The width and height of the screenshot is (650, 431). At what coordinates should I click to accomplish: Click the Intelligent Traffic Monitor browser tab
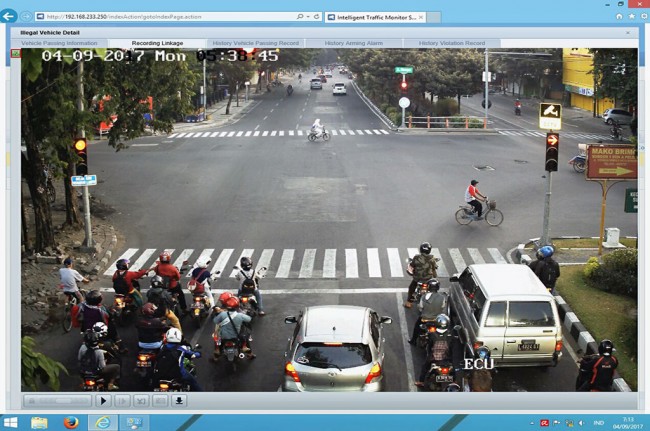pos(372,17)
